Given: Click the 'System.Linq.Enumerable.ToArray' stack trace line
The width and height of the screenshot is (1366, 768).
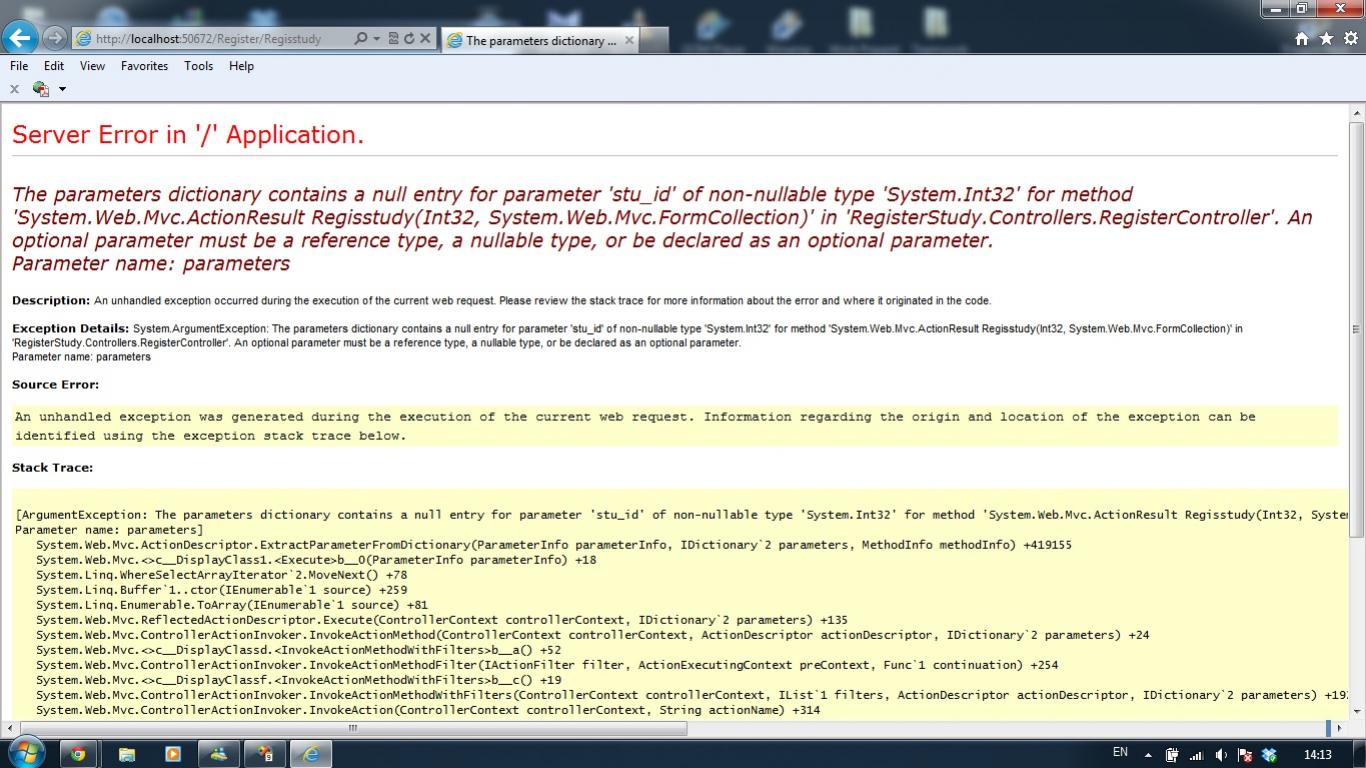Looking at the screenshot, I should 232,605.
